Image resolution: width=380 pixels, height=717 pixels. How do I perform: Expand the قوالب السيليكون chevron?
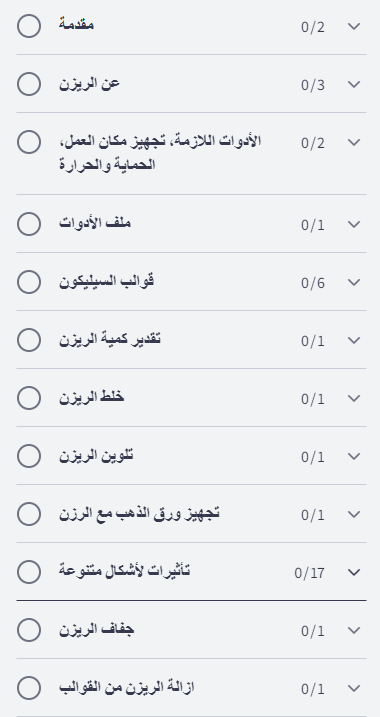(354, 283)
